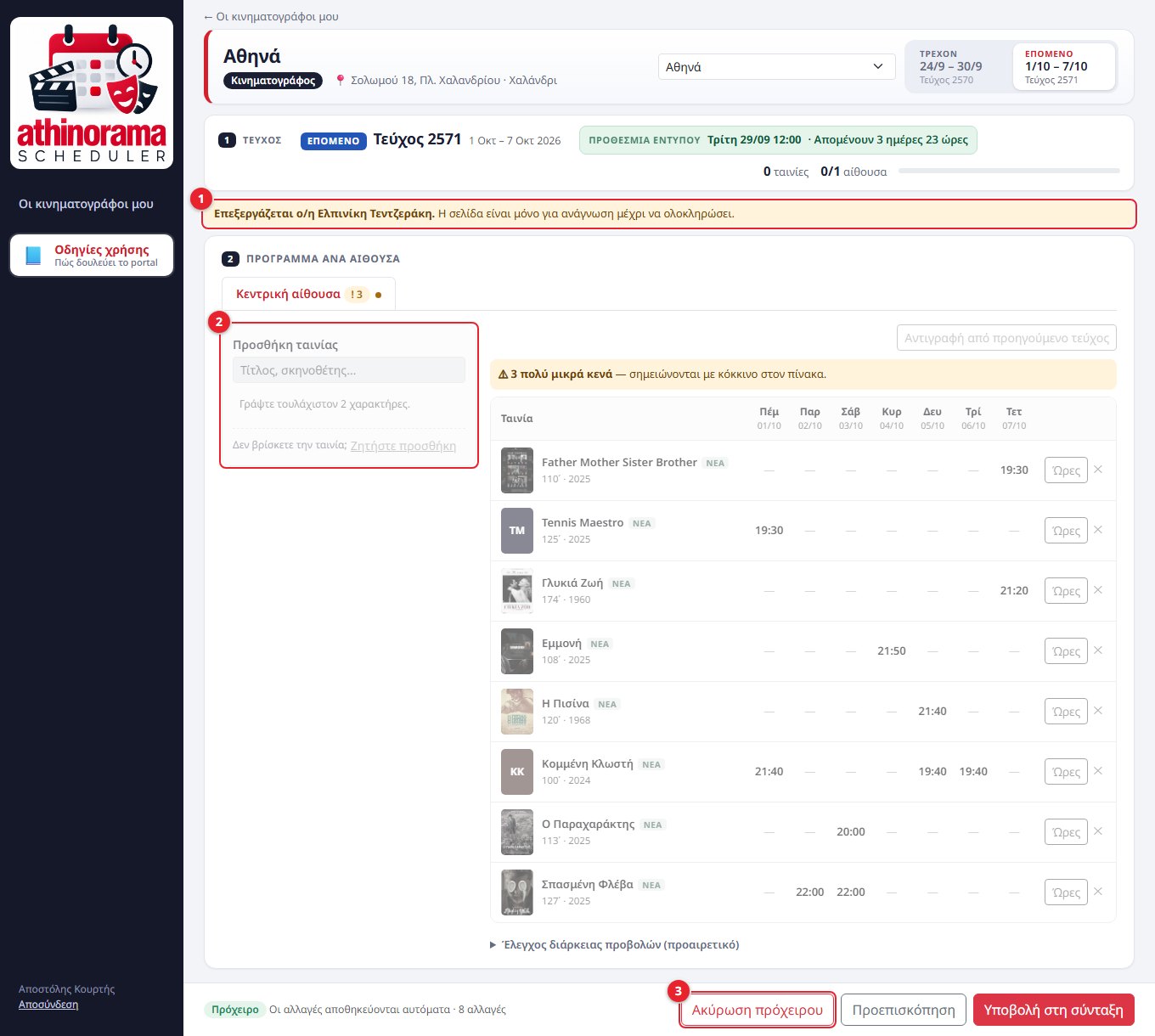Screen dimensions: 1155x1036
Task: Click the 21:40 Thursday showtime for Κομμένη Κλωστή
Action: coord(769,772)
